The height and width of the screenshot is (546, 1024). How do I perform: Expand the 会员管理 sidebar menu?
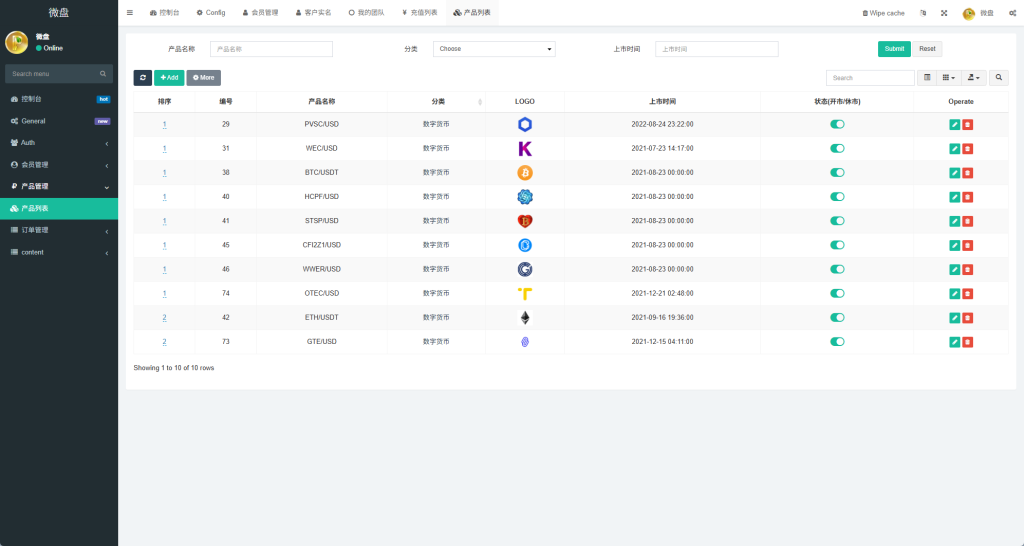click(x=58, y=165)
